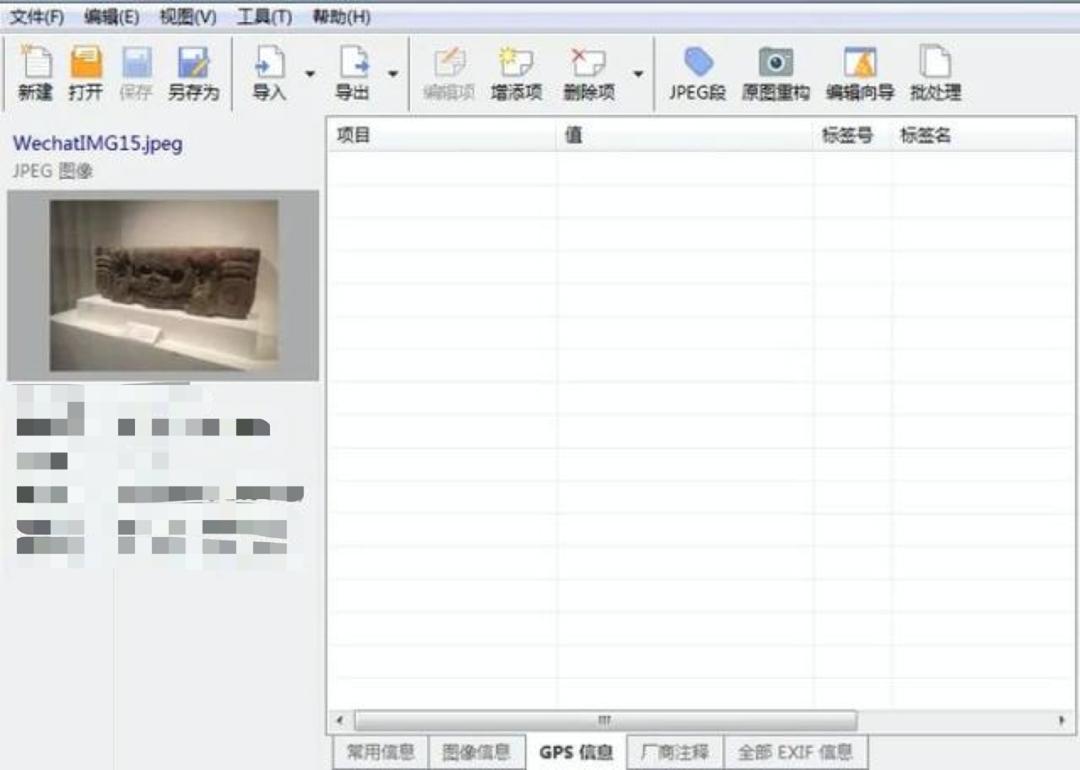Open the 工具(T) menu
Viewport: 1080px width, 770px height.
[265, 17]
